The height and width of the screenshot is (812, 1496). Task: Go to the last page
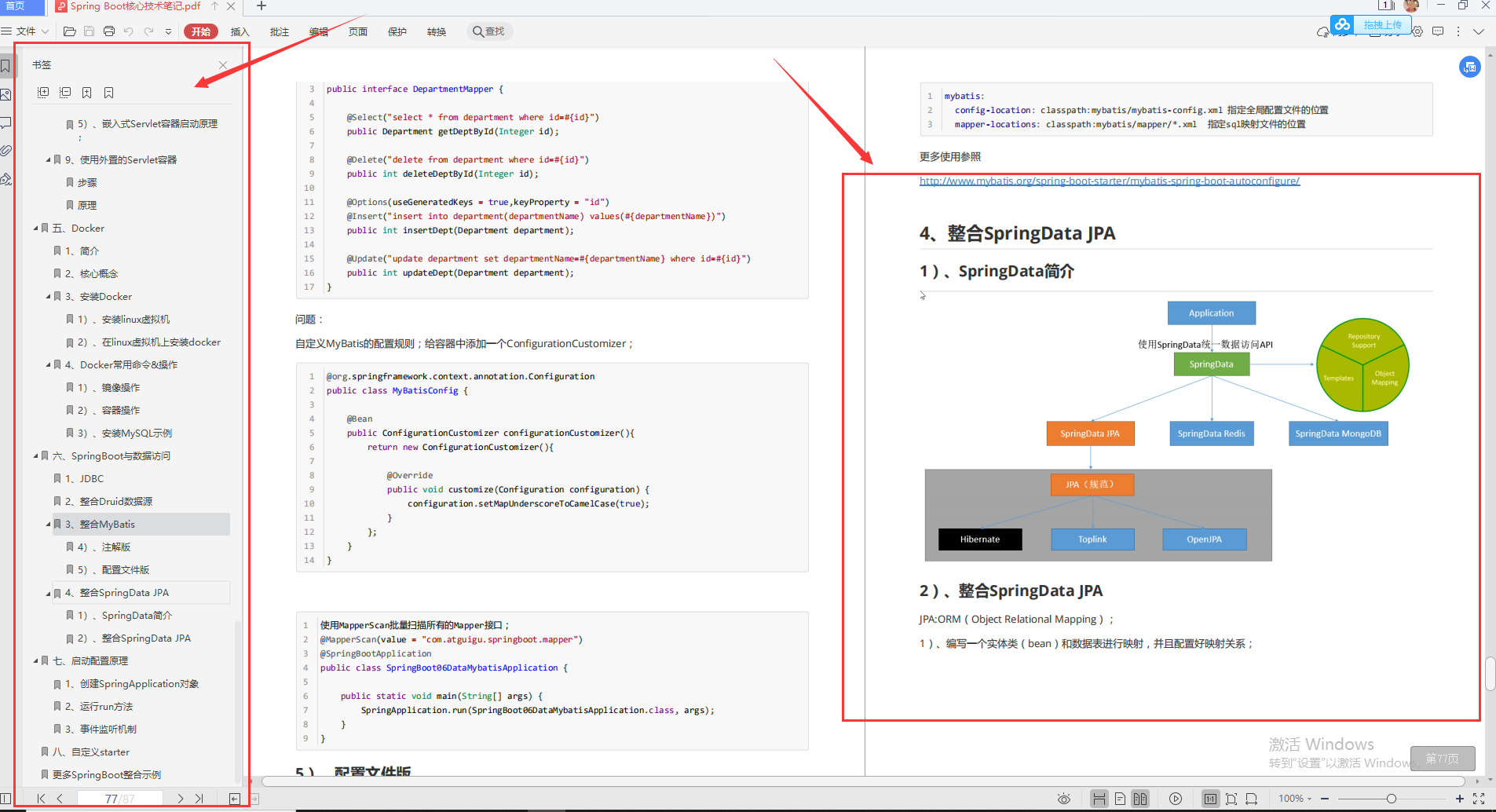coord(199,799)
